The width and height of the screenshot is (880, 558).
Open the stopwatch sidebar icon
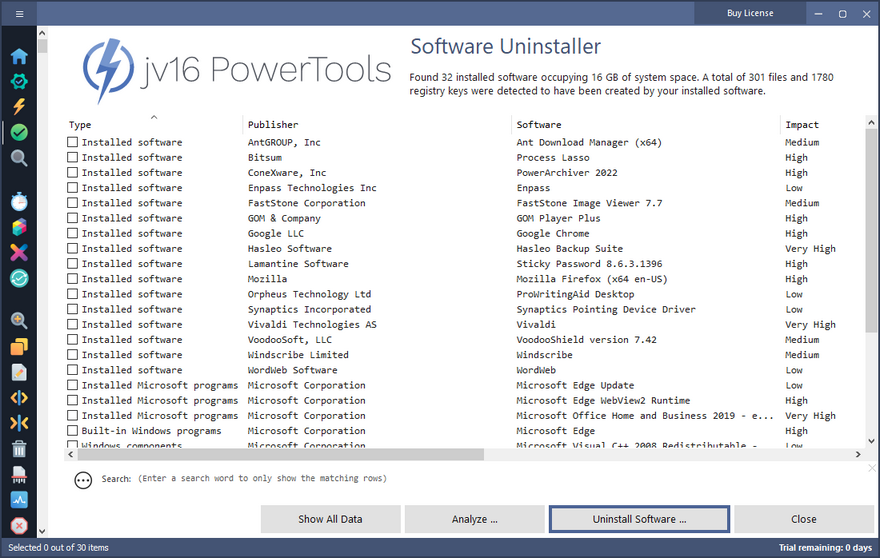19,202
